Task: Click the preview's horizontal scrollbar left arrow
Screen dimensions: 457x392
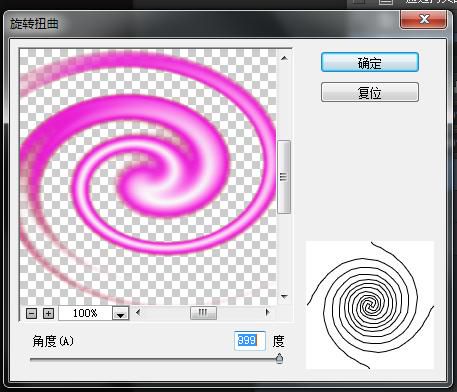Action: [138, 313]
